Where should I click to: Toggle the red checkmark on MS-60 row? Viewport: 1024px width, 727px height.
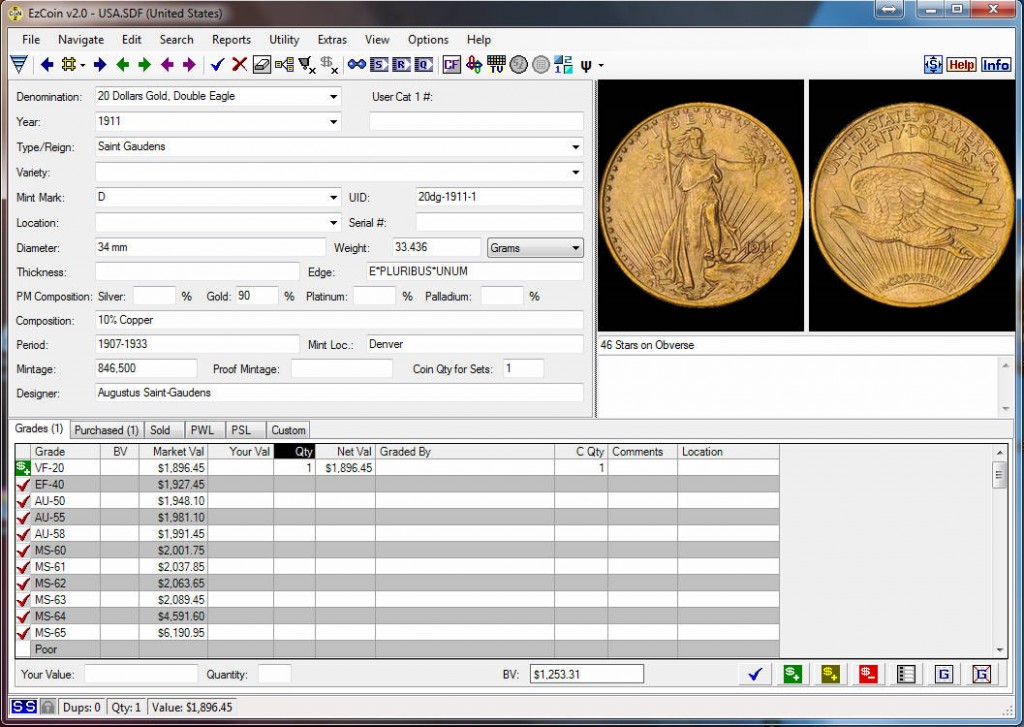(23, 550)
